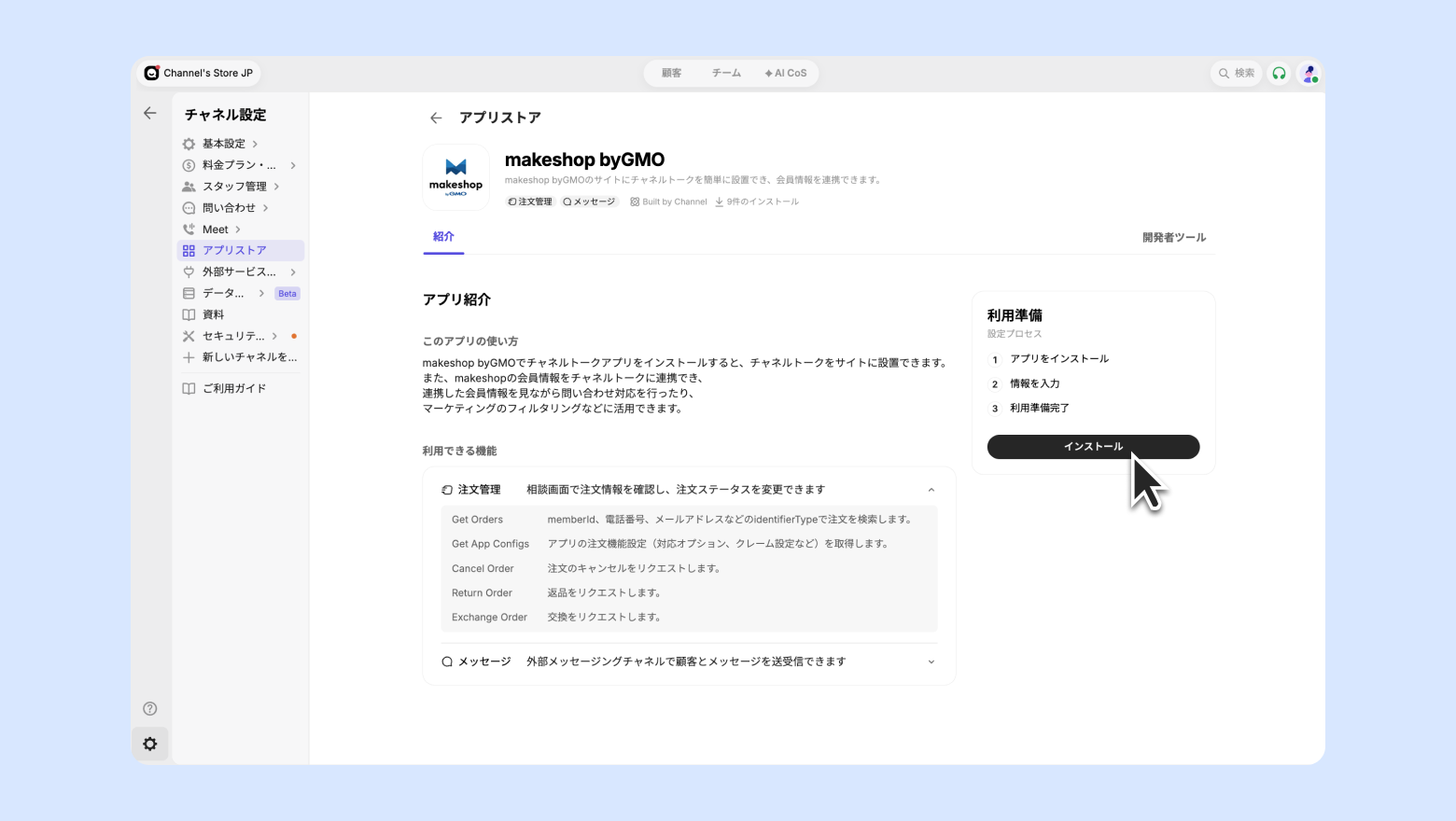
Task: Click the 注文管理 tag under app title
Action: [530, 202]
